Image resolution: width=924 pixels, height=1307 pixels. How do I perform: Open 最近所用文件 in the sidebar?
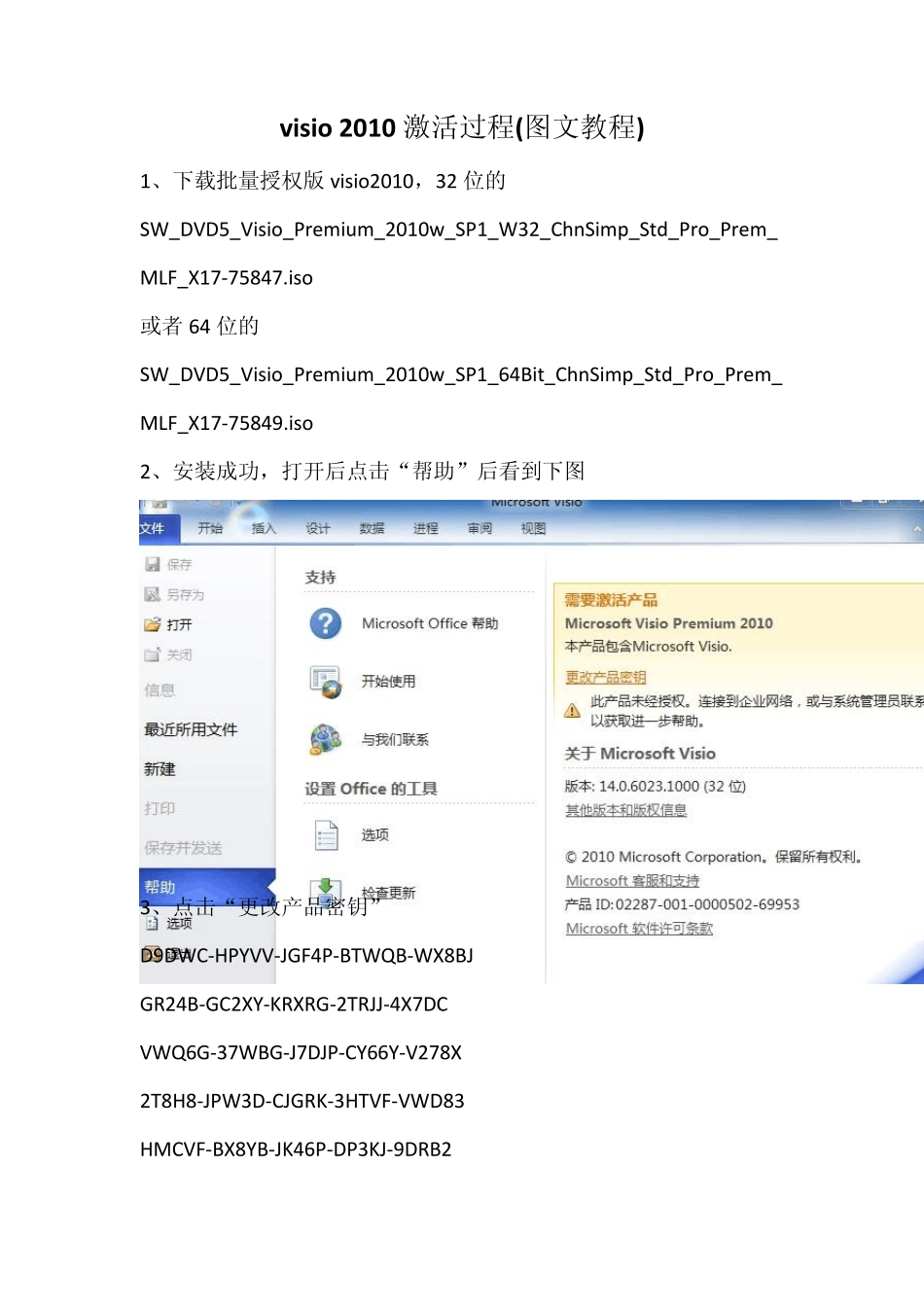[191, 729]
